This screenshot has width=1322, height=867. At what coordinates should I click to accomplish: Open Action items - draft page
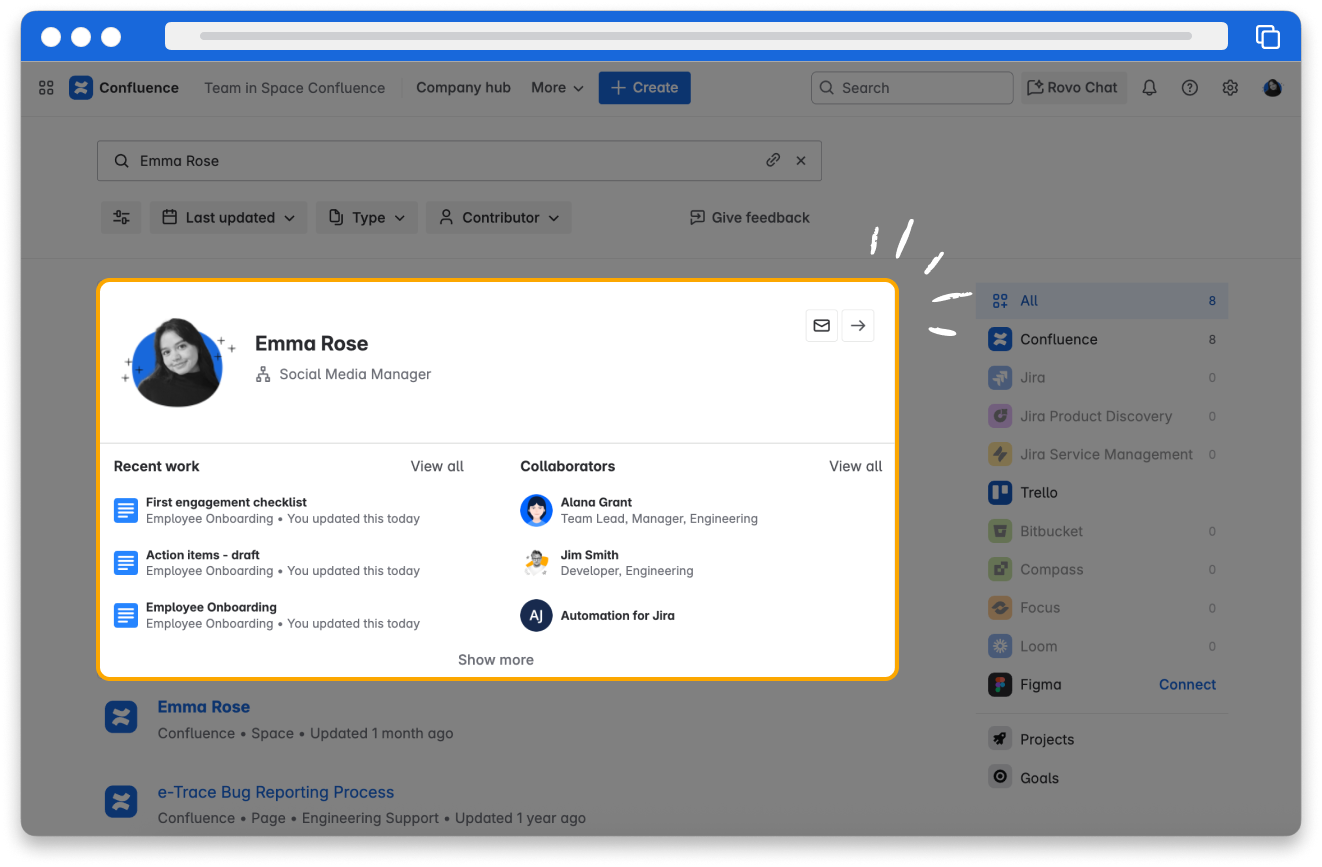tap(202, 555)
